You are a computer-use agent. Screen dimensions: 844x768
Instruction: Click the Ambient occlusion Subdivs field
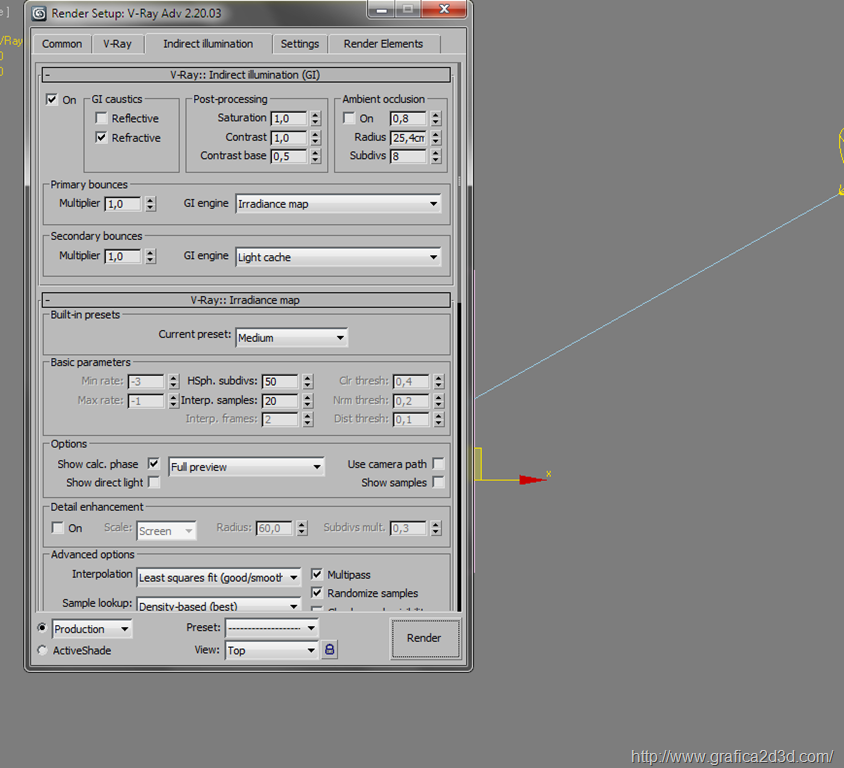coord(408,157)
